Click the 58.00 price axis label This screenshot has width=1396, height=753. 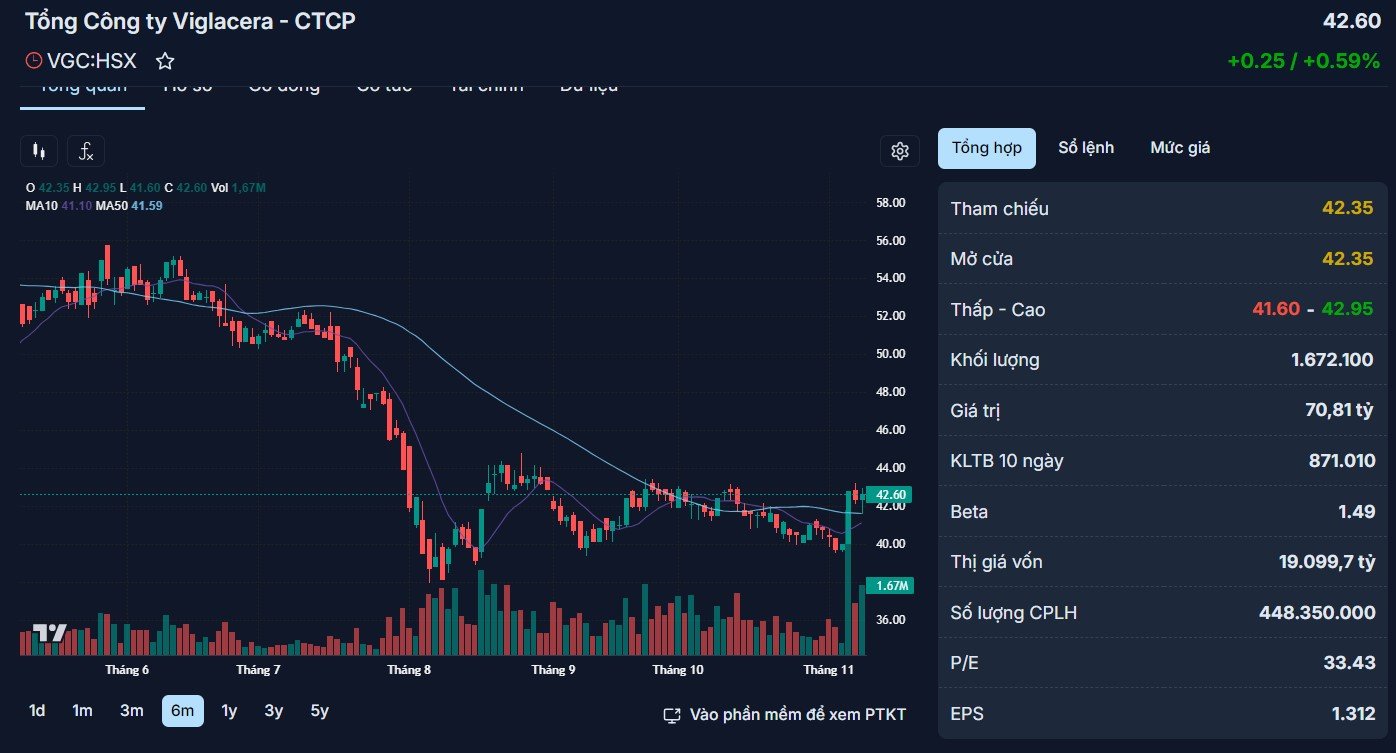pos(890,203)
